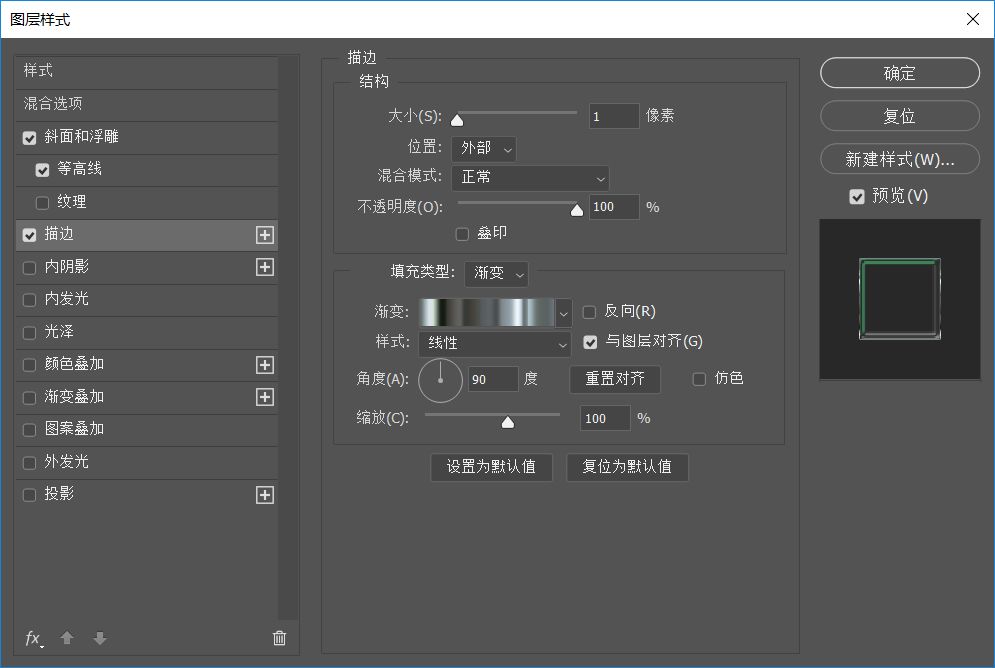995x668 pixels.
Task: Add another 描边 effect with plus icon
Action: coord(264,235)
